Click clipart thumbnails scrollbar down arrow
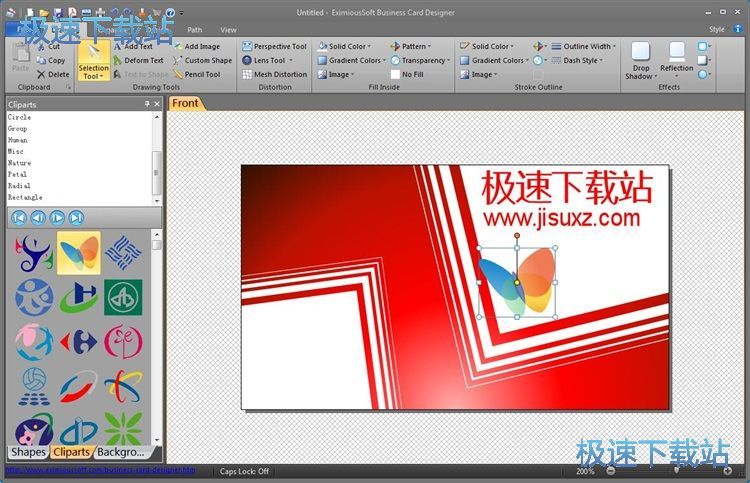This screenshot has width=750, height=483. (x=156, y=440)
